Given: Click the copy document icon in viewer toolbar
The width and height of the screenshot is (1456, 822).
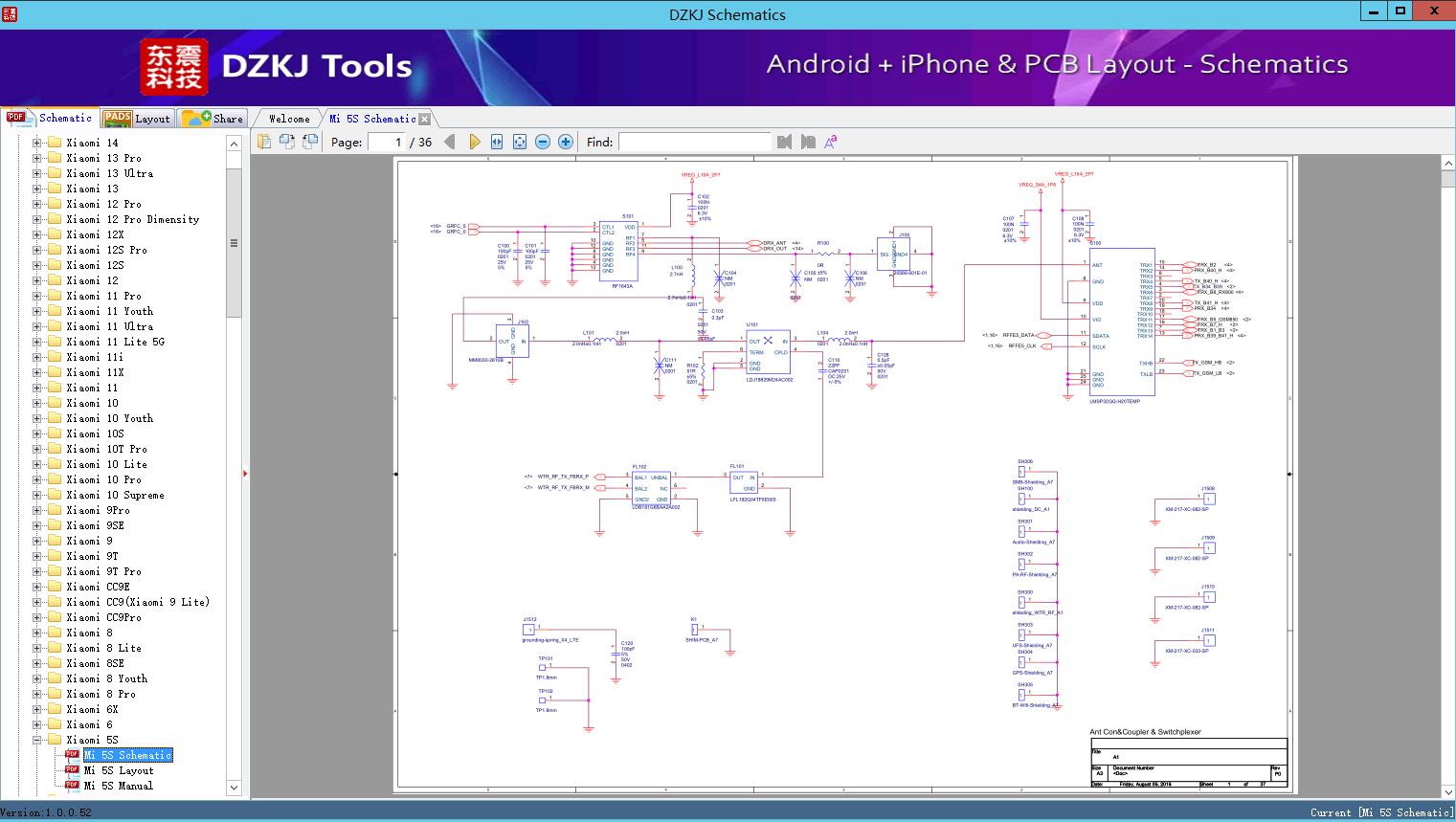Looking at the screenshot, I should tap(263, 142).
